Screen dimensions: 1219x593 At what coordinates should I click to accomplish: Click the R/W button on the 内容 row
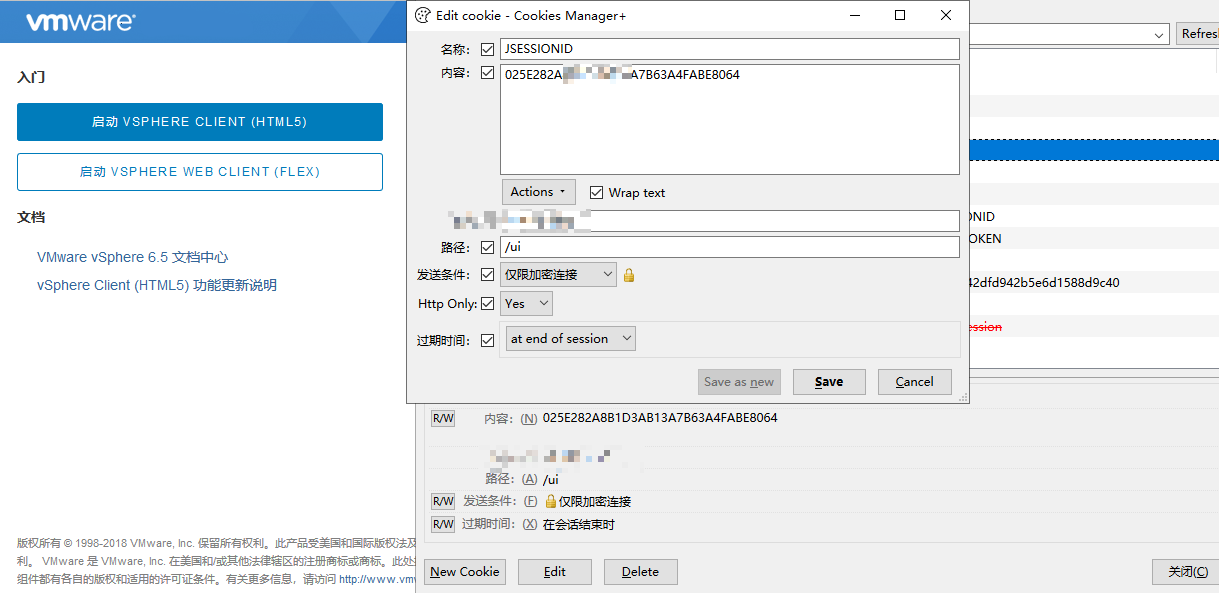click(x=443, y=418)
